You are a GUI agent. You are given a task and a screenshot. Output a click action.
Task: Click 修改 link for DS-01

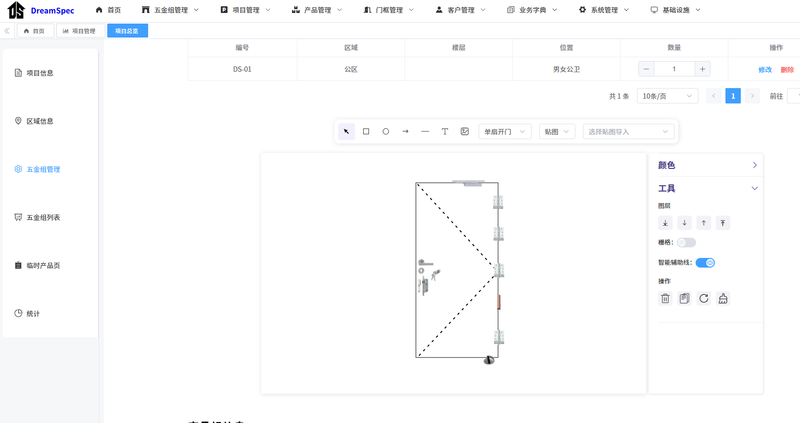(x=765, y=69)
